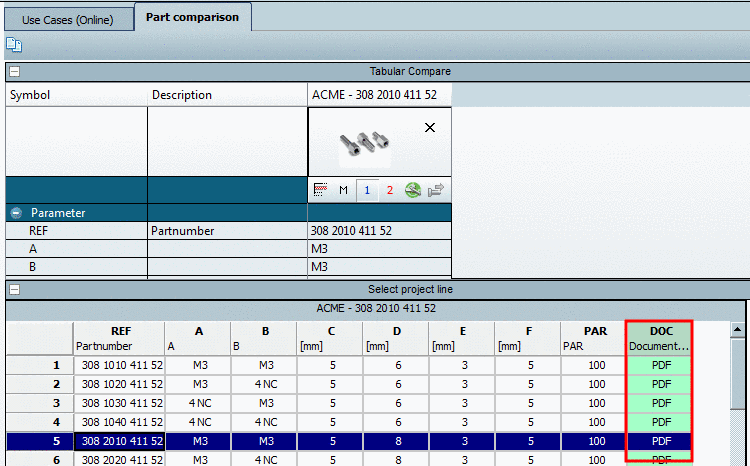Select row 6 partnumber 308 2020 411 52
The image size is (750, 466).
[x=119, y=459]
